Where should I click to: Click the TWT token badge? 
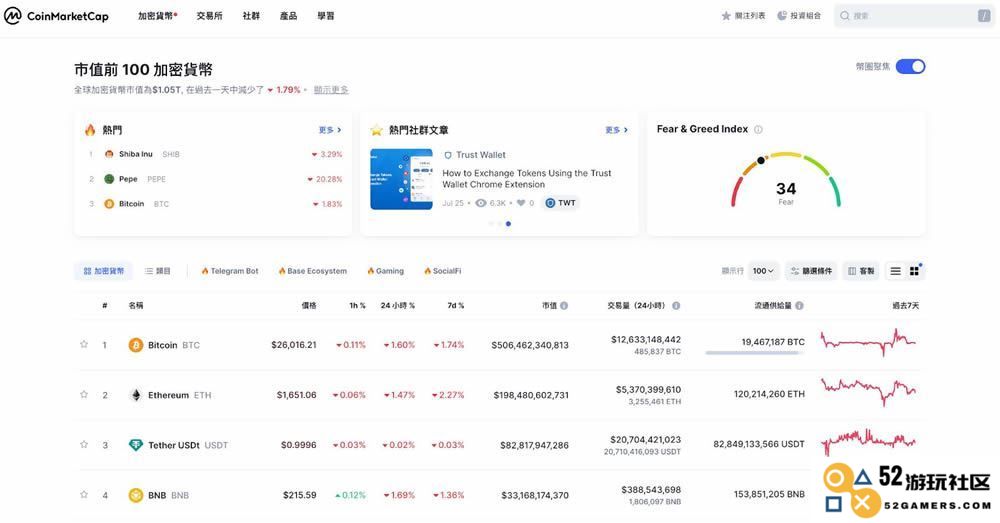coord(561,203)
